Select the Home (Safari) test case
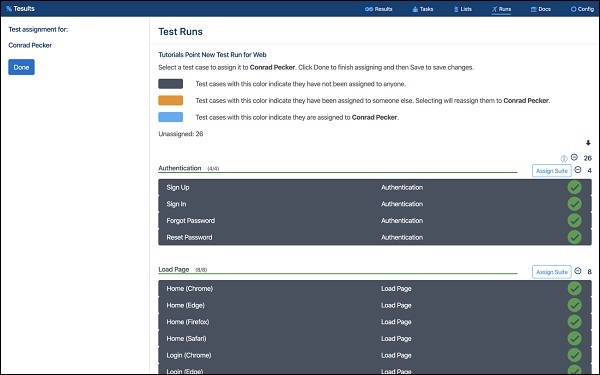The image size is (600, 375). pos(375,339)
